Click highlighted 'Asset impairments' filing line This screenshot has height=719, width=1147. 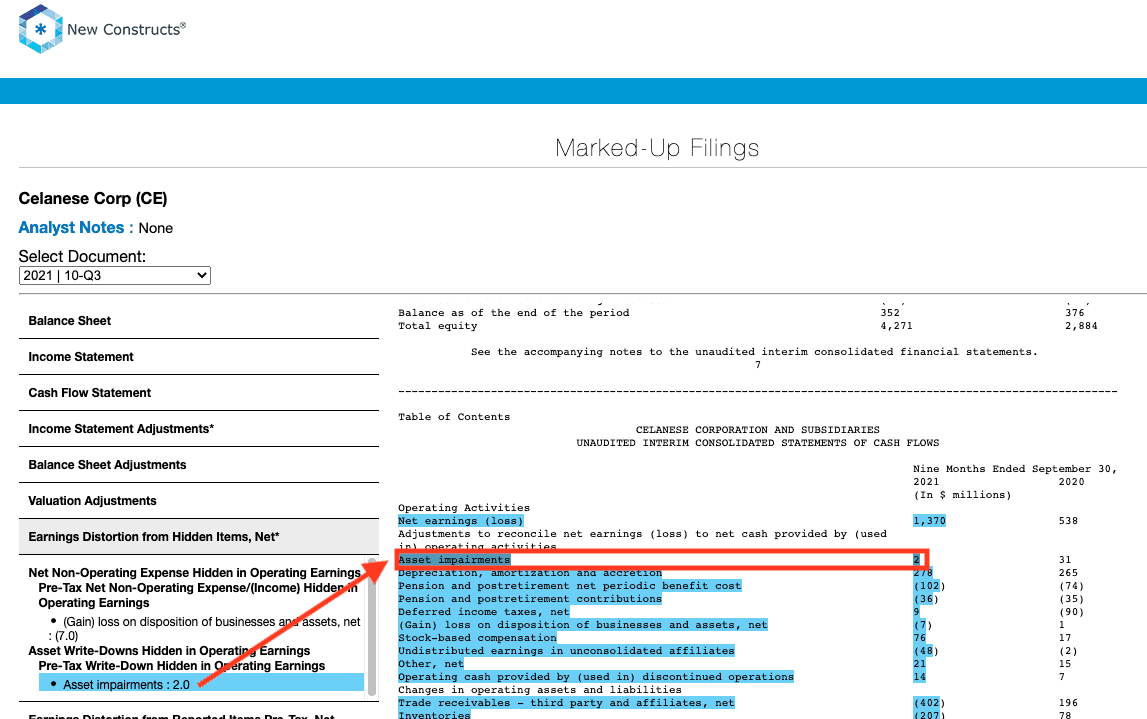(454, 560)
